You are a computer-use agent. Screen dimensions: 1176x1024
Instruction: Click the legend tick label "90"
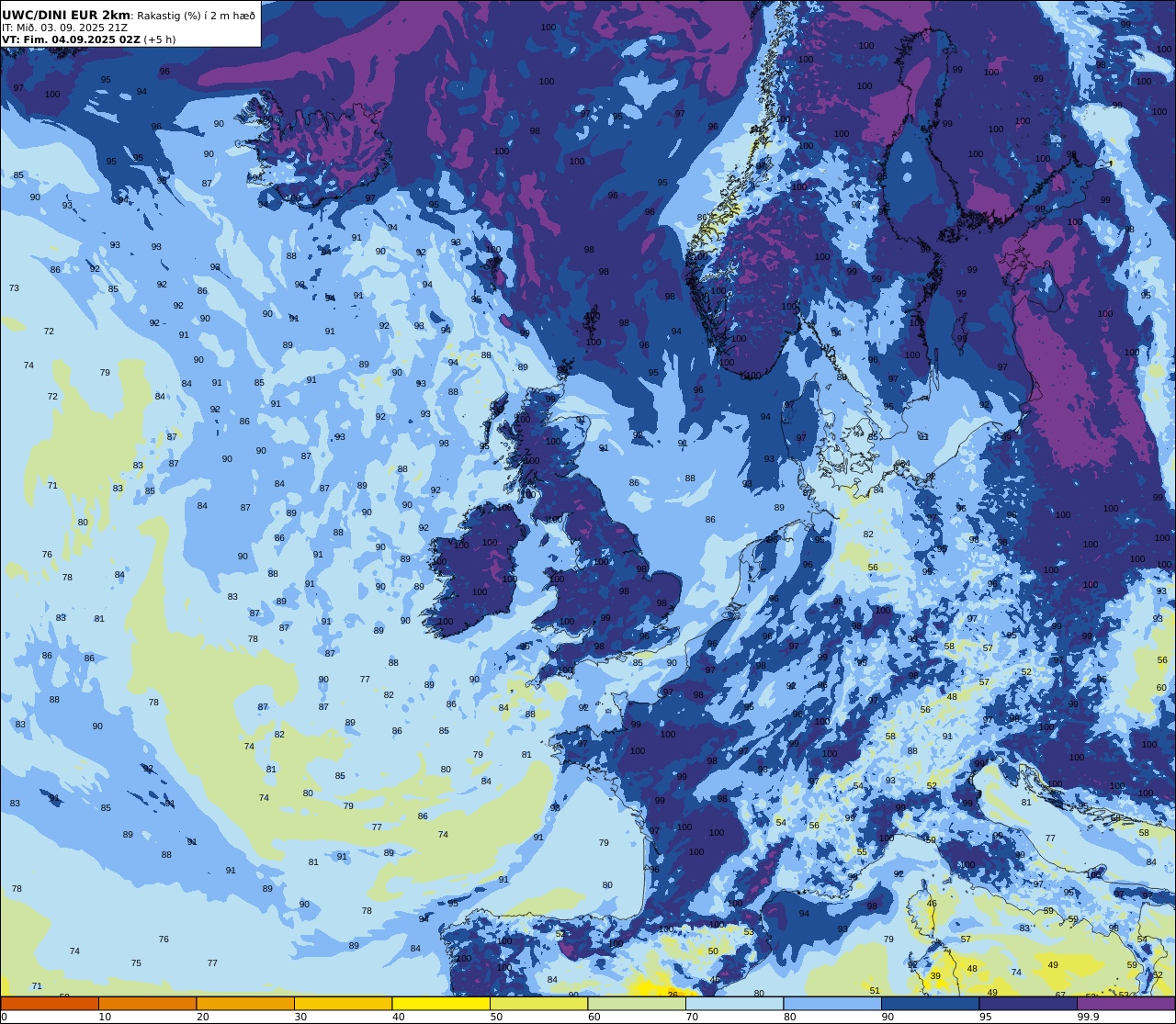pos(888,1017)
